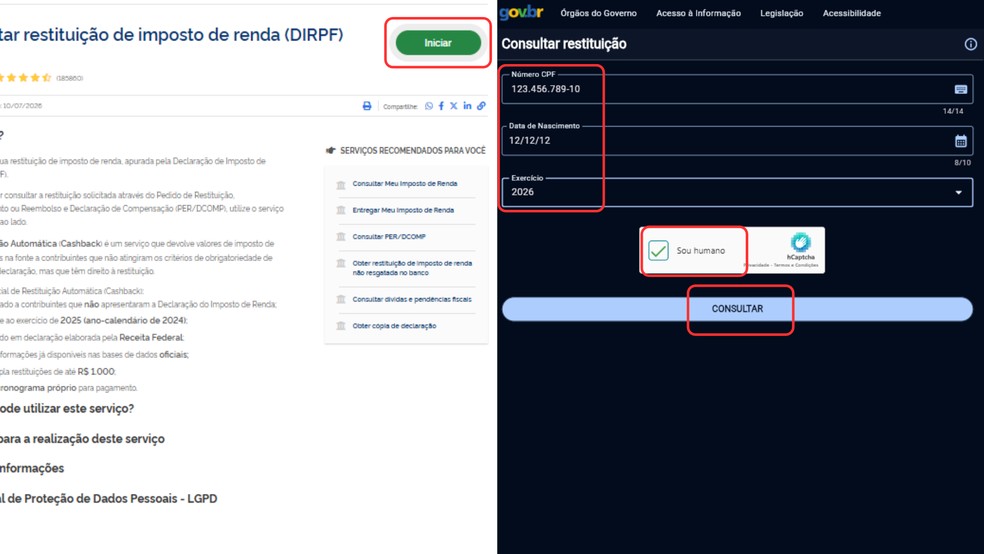Image resolution: width=984 pixels, height=554 pixels.
Task: Click the hCaptcha logo
Action: tap(801, 242)
